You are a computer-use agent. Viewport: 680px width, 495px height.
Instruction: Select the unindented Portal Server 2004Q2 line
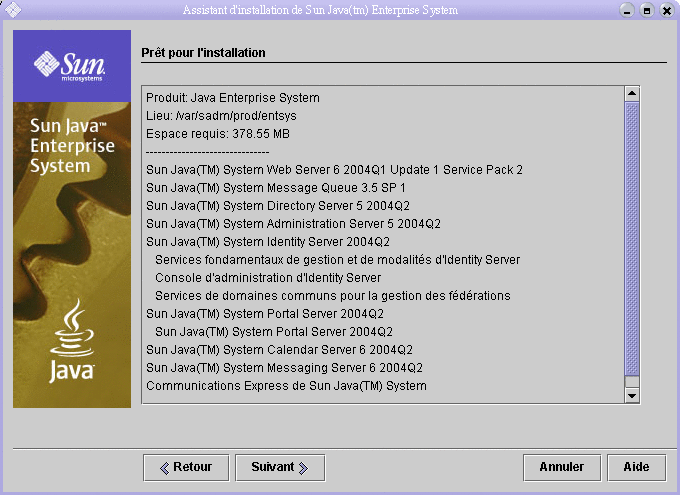pyautogui.click(x=265, y=314)
